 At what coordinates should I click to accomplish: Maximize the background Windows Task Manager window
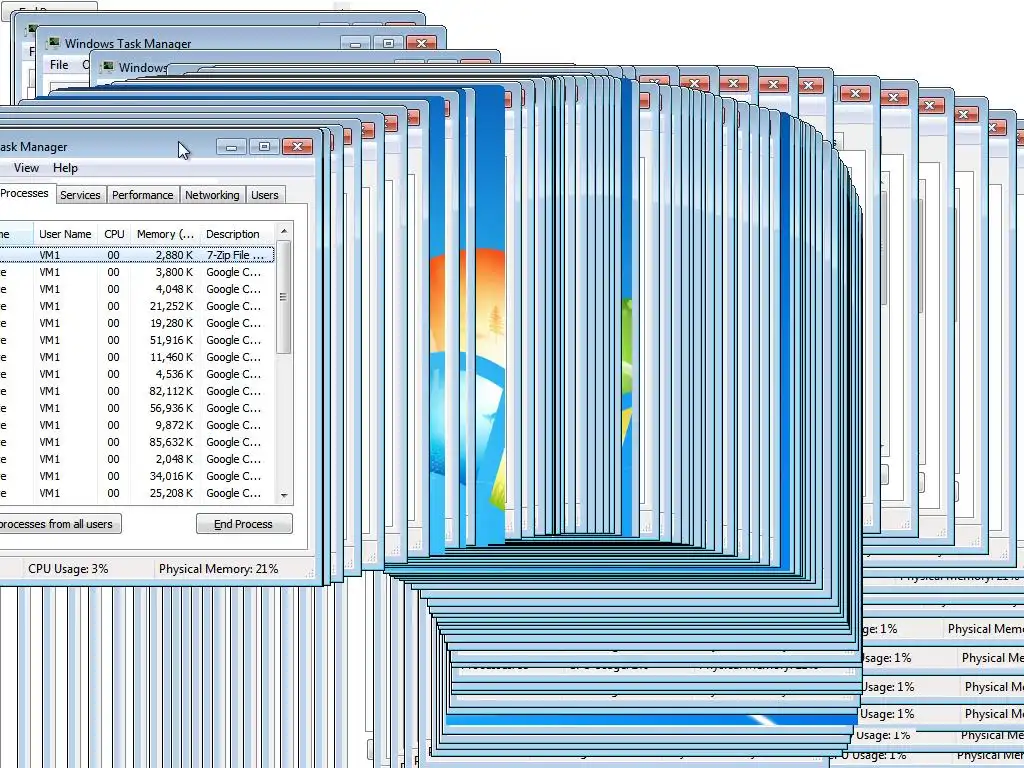pos(388,44)
